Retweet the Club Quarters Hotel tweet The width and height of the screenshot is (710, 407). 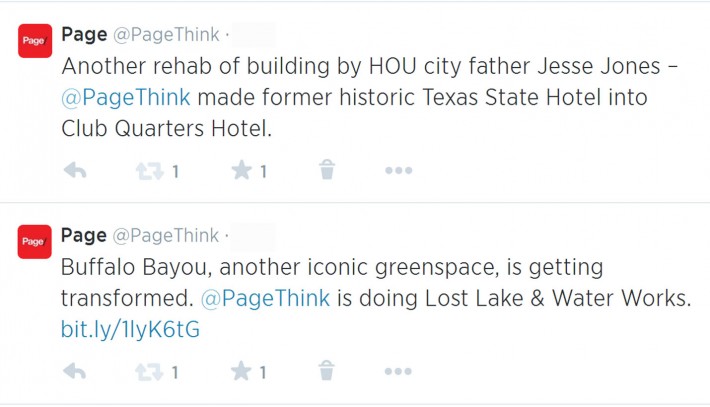[147, 170]
